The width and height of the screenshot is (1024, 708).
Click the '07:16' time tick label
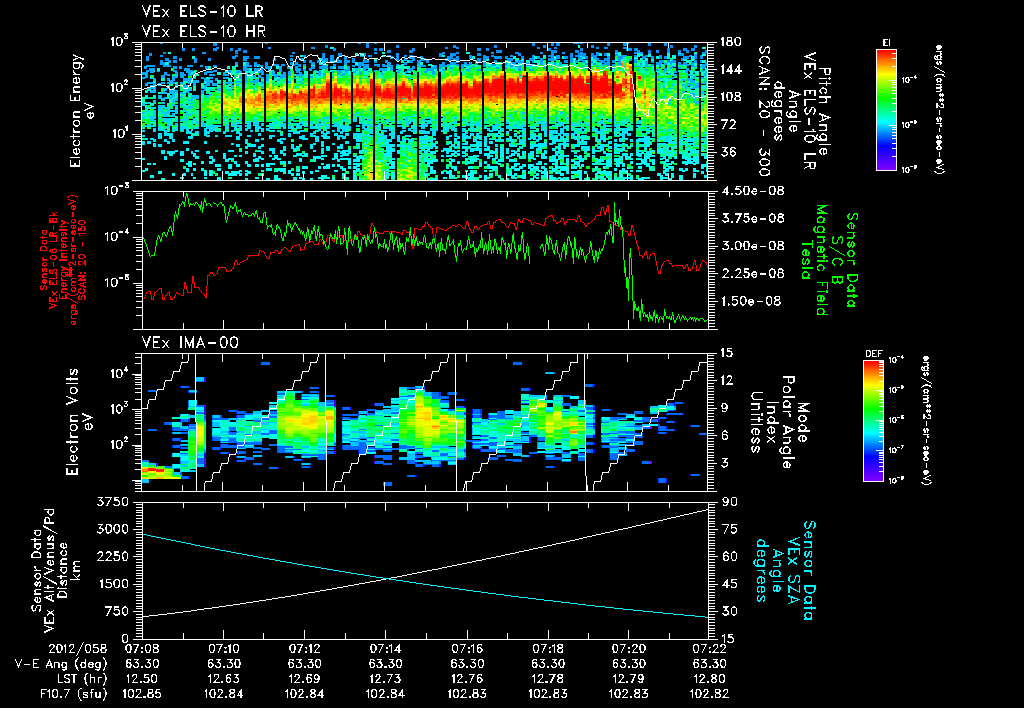467,649
